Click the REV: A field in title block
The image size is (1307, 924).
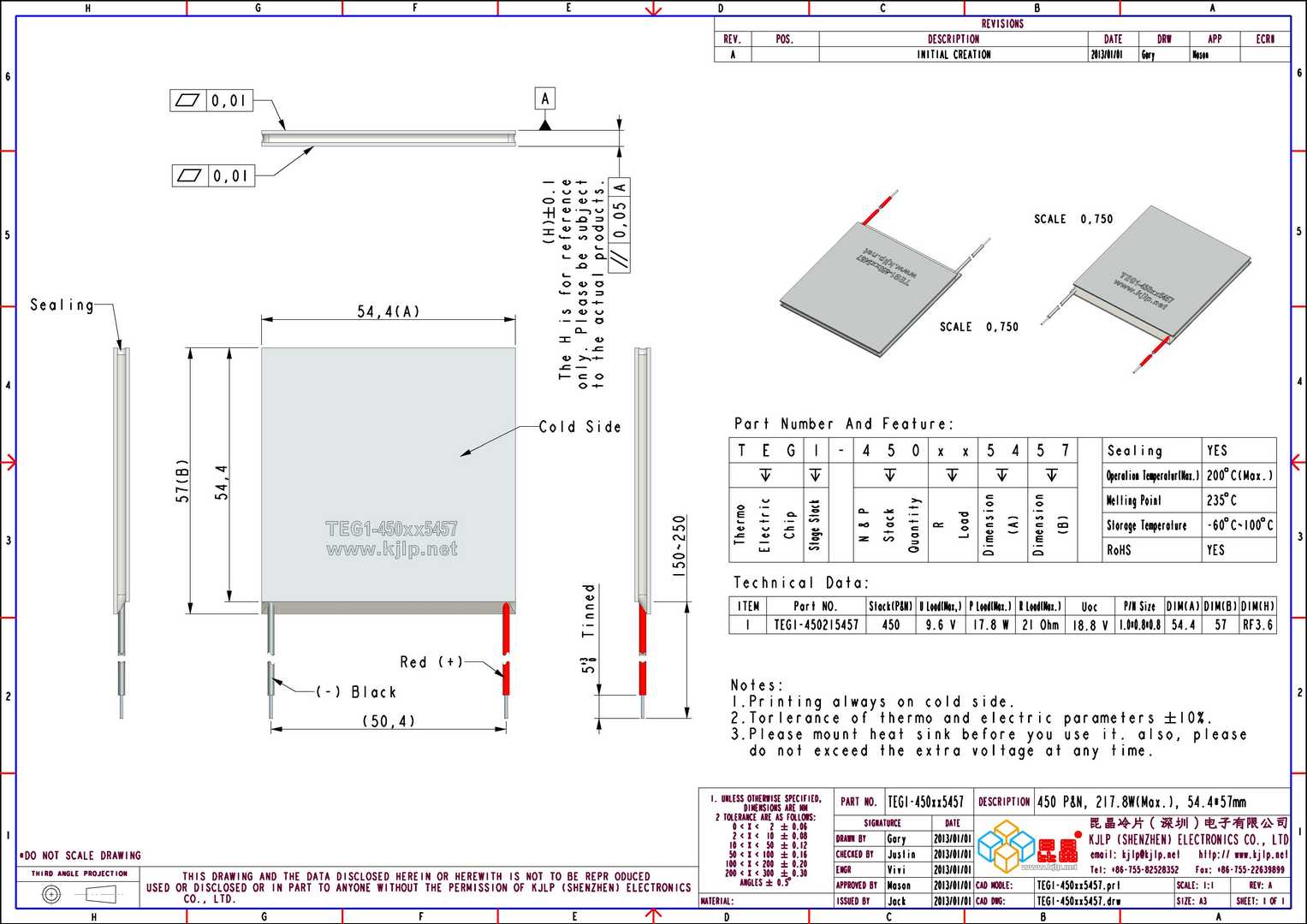tap(1261, 885)
